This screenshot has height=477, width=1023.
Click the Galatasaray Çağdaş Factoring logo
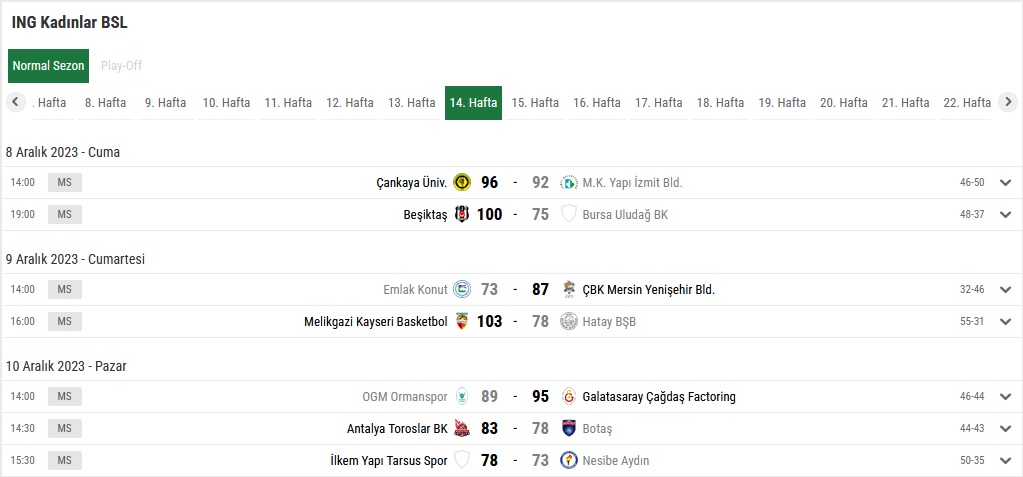(569, 397)
